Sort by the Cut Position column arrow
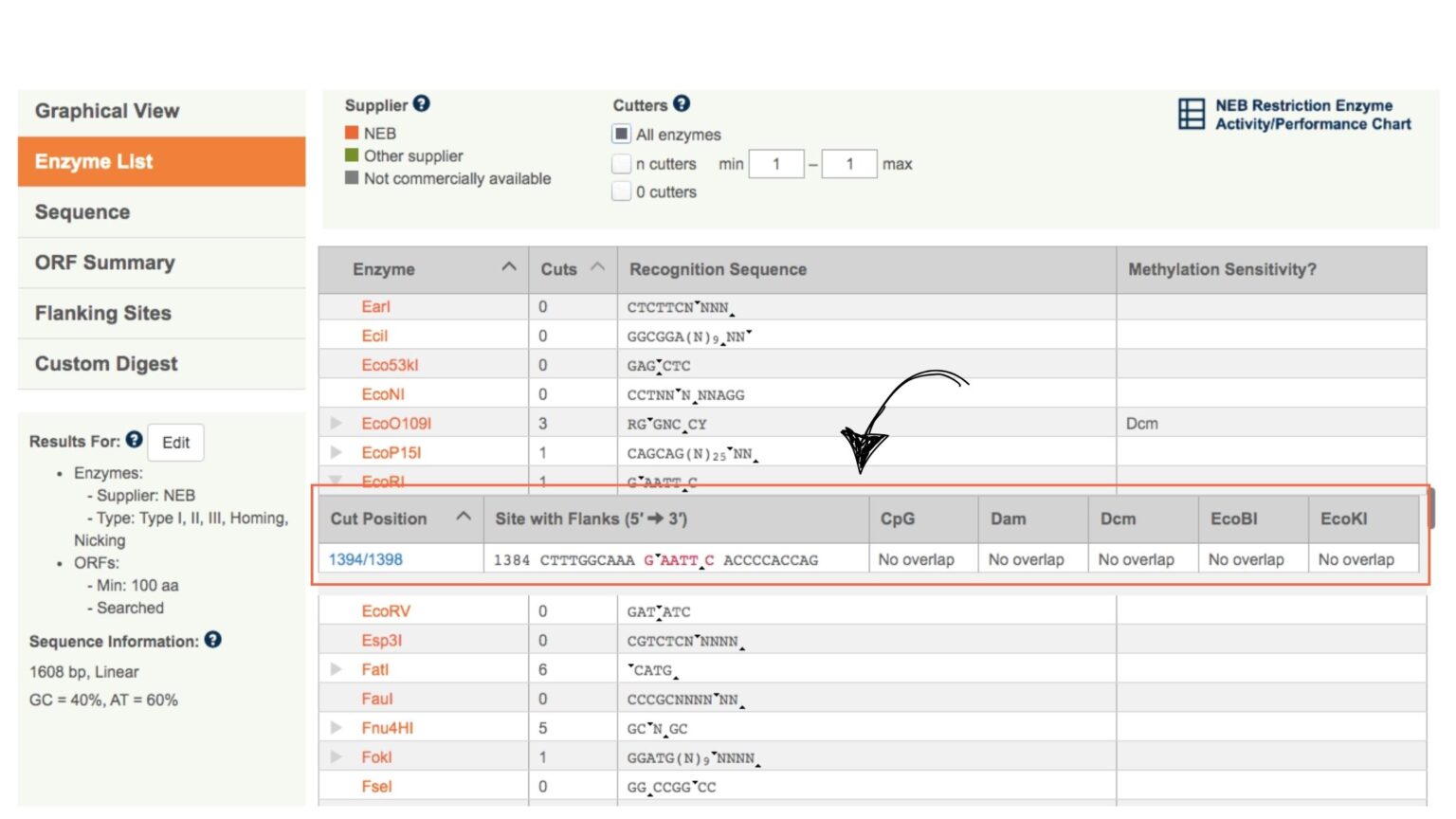1456x819 pixels. [x=464, y=517]
